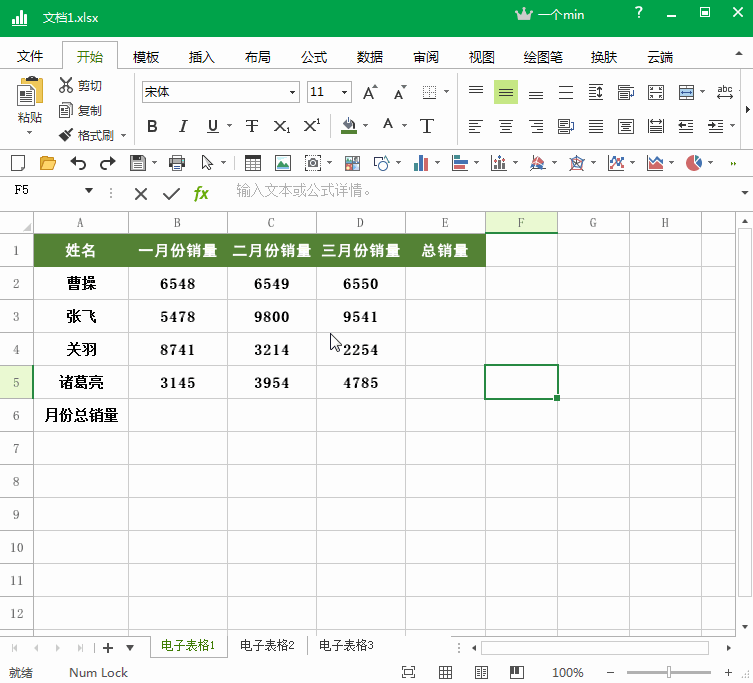Switch to the 视图 tab

(x=482, y=57)
